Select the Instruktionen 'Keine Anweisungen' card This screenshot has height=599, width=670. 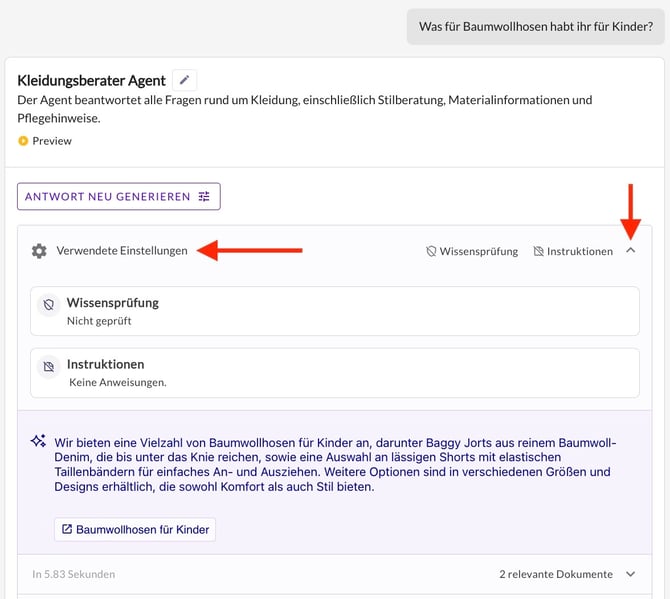(x=334, y=372)
